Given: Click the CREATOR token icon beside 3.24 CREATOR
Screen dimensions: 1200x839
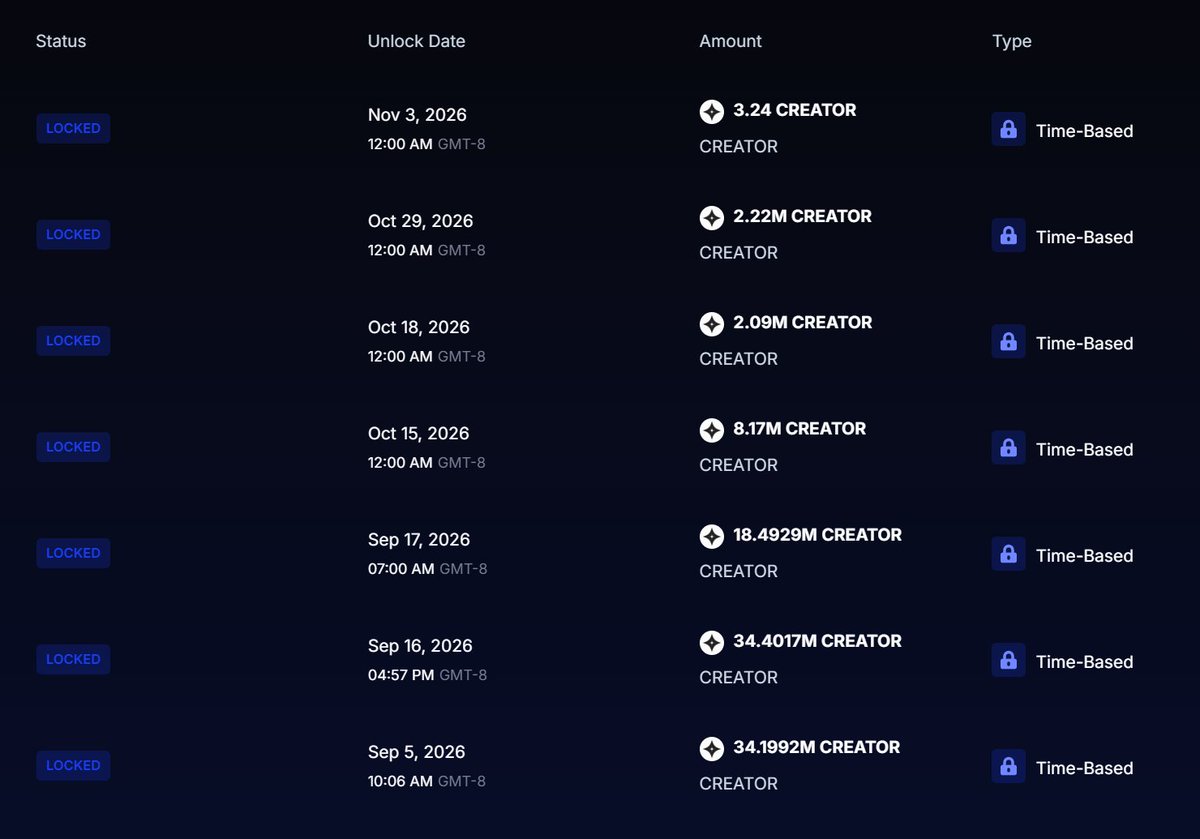Looking at the screenshot, I should (711, 111).
